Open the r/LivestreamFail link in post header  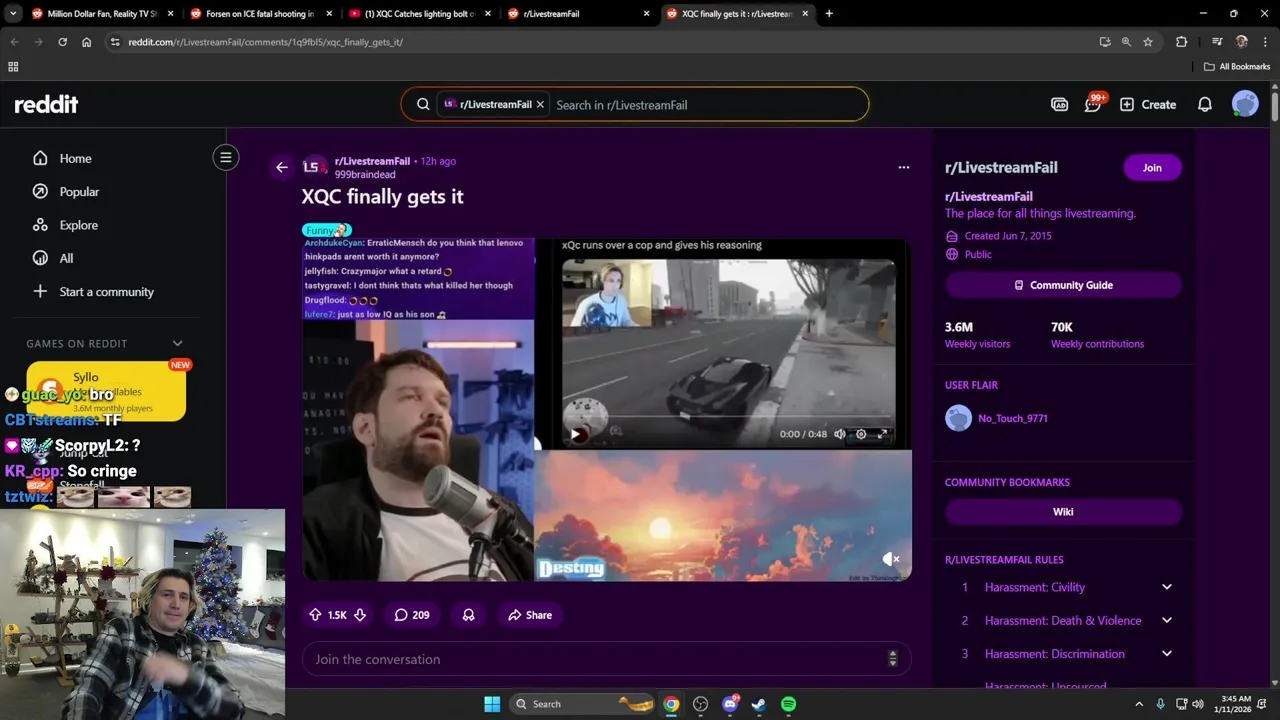coord(372,161)
